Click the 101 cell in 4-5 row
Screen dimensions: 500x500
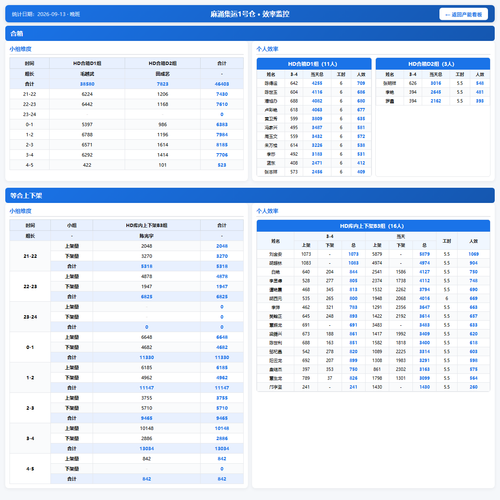[x=162, y=165]
